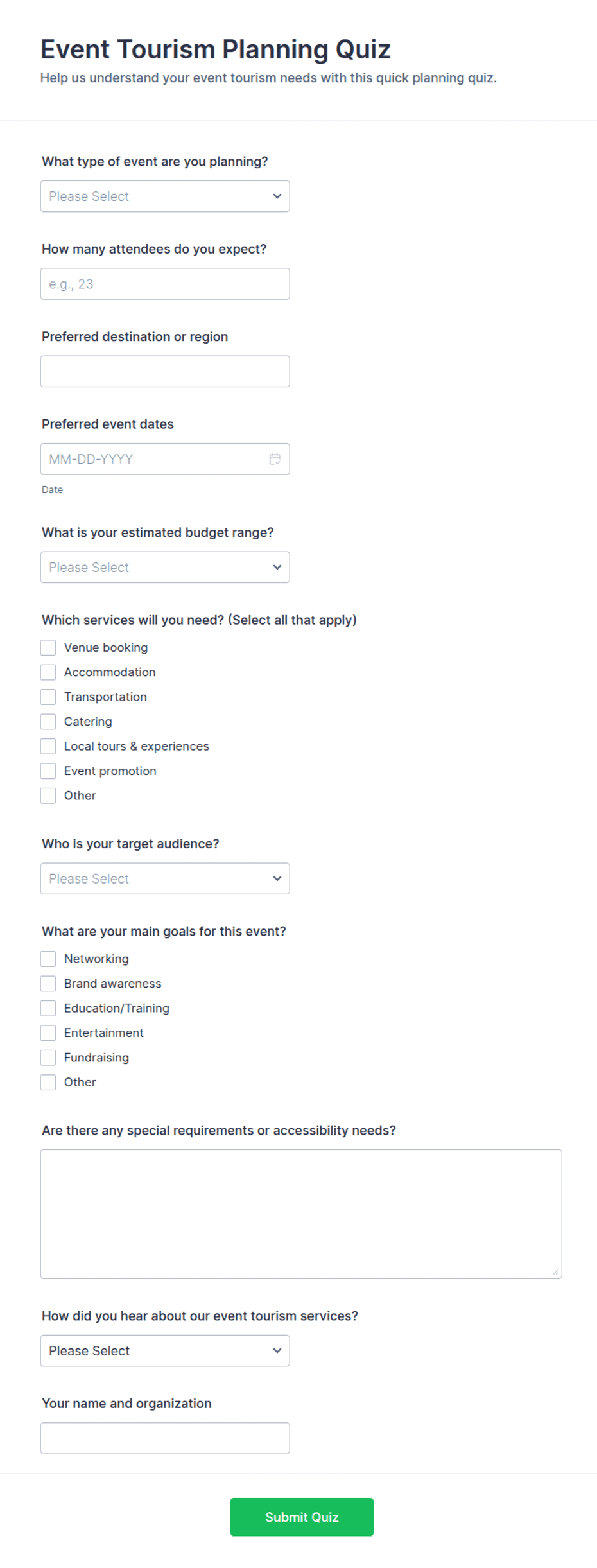The image size is (597, 1568).
Task: Enable the Fundraising checkbox
Action: (48, 1058)
